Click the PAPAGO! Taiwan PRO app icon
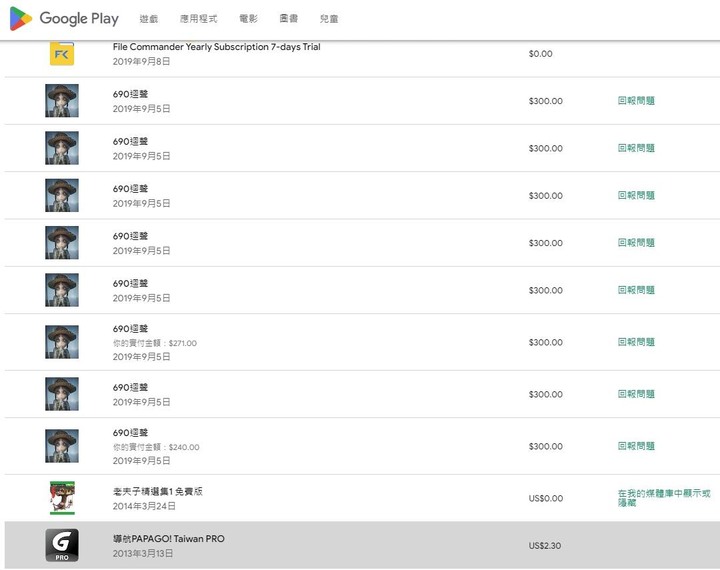 click(x=62, y=545)
